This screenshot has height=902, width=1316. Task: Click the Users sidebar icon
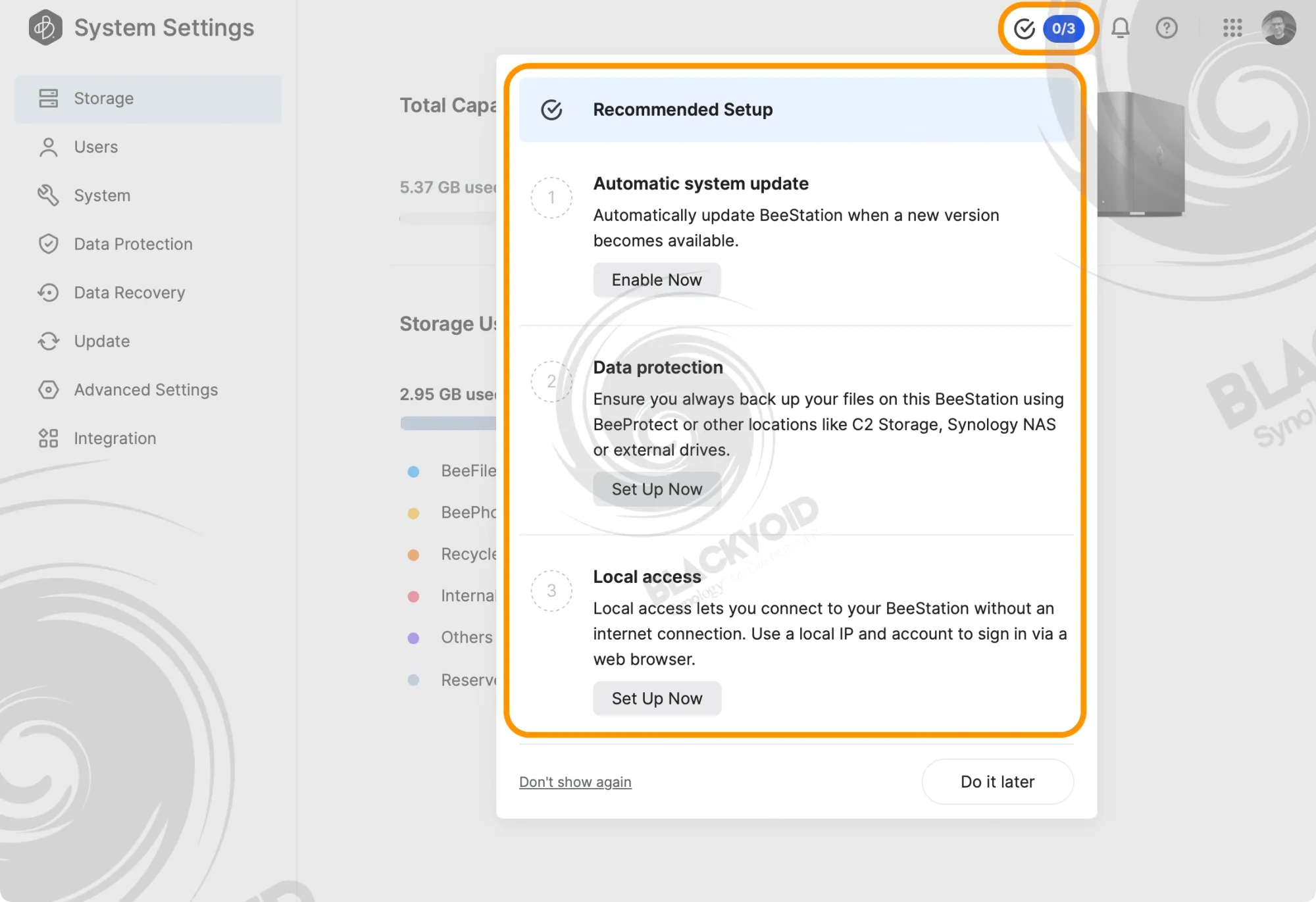(x=48, y=147)
